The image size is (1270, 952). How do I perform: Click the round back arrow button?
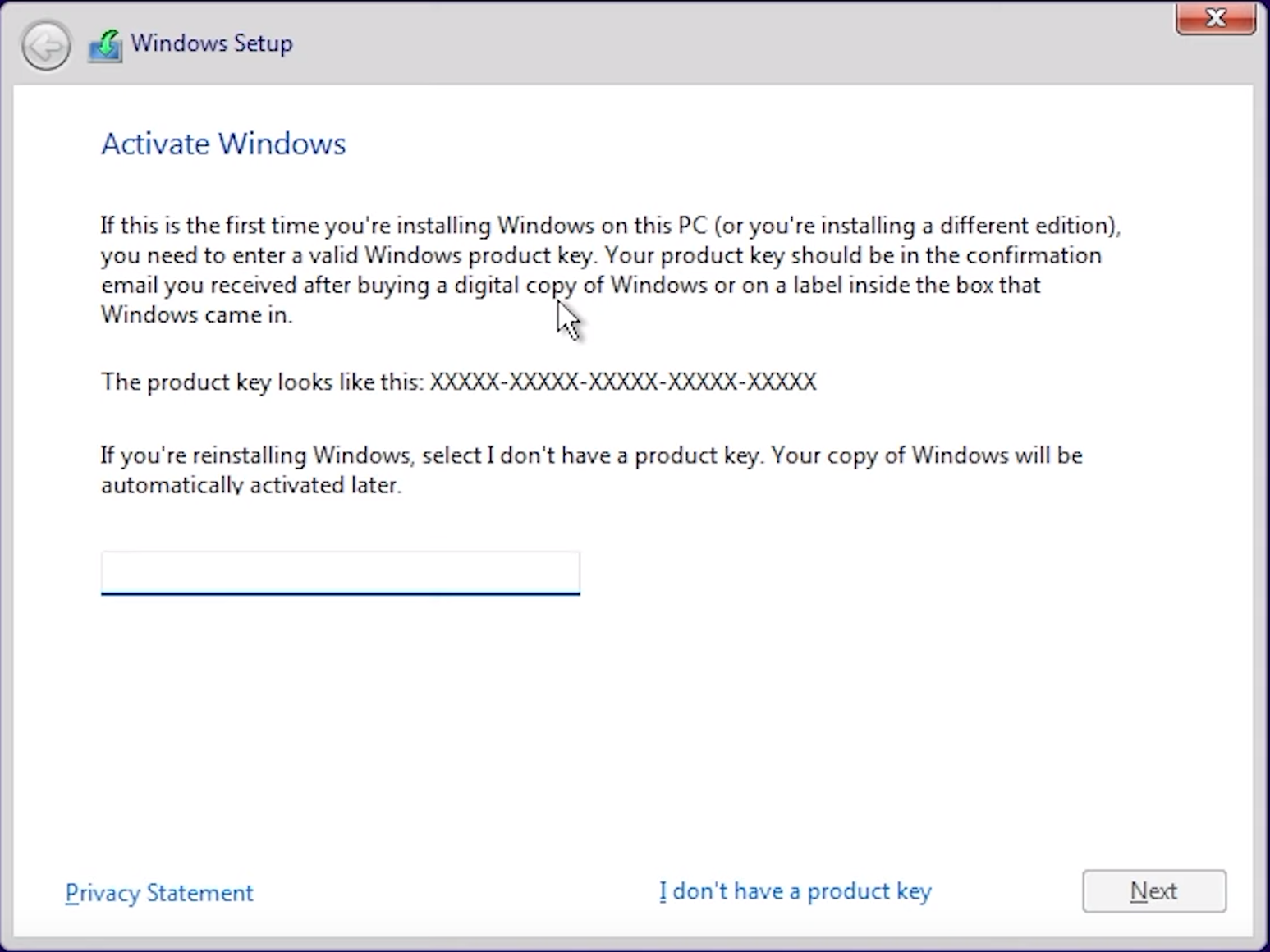click(x=46, y=45)
